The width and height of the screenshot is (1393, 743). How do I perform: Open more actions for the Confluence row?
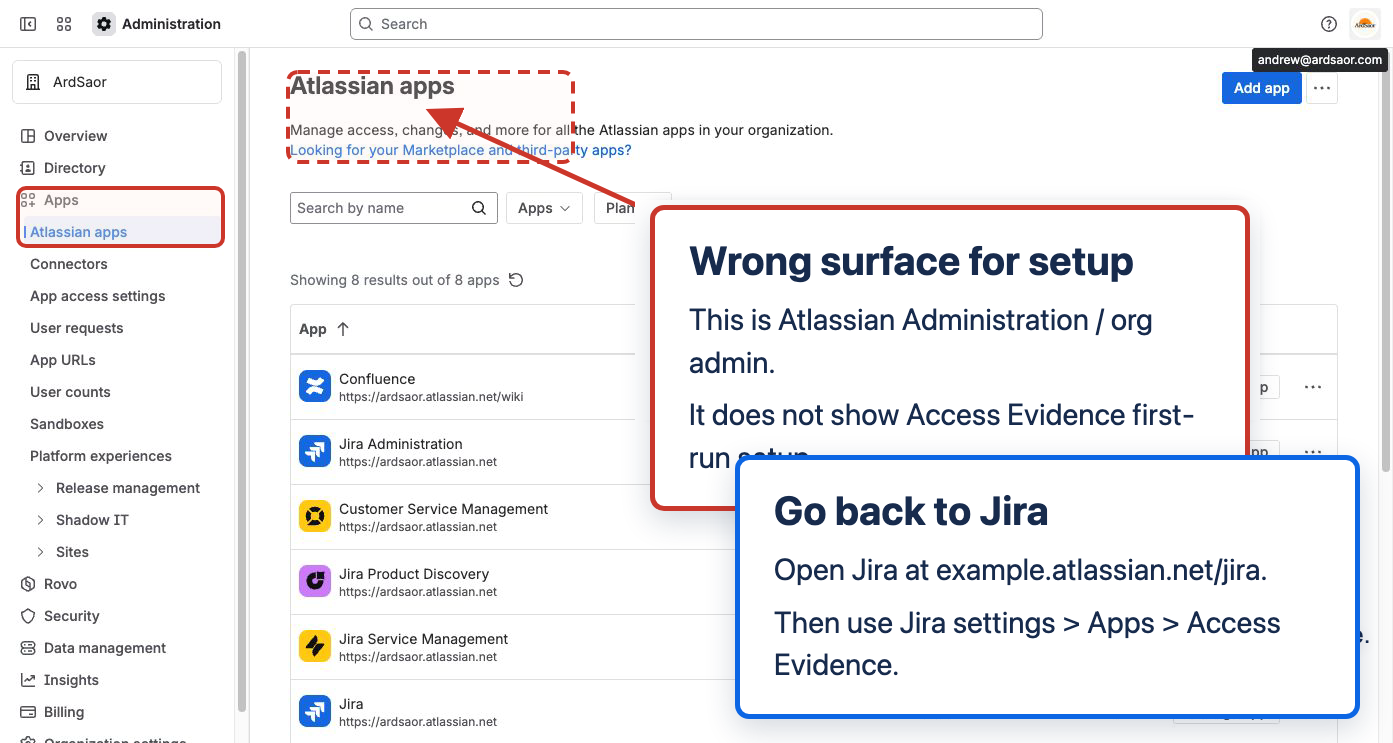[x=1313, y=387]
